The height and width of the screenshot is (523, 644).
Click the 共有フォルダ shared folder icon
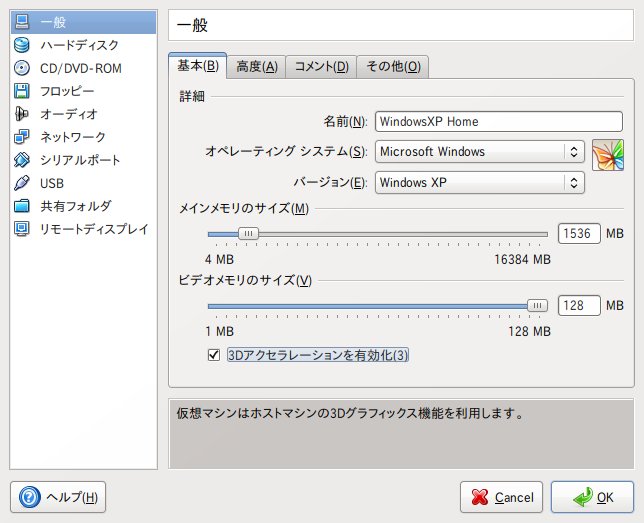pyautogui.click(x=22, y=206)
